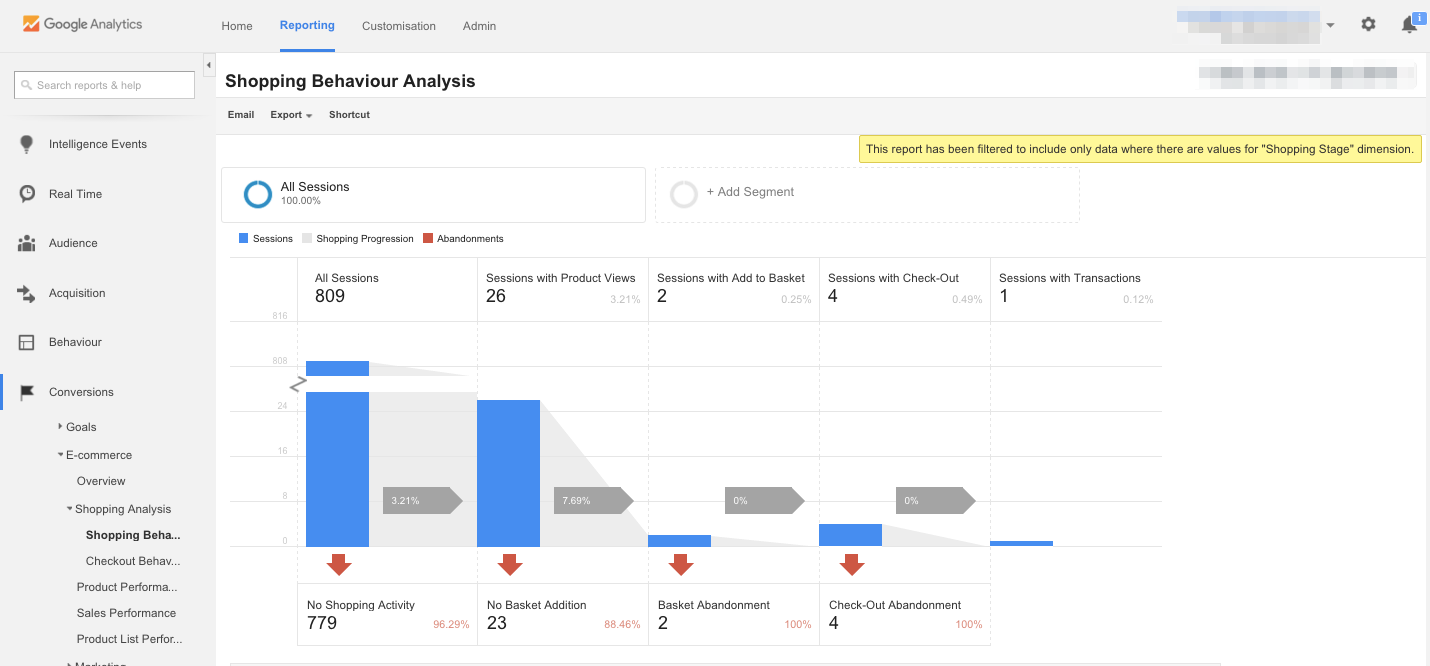Collapse the E-commerce tree section

pyautogui.click(x=60, y=454)
